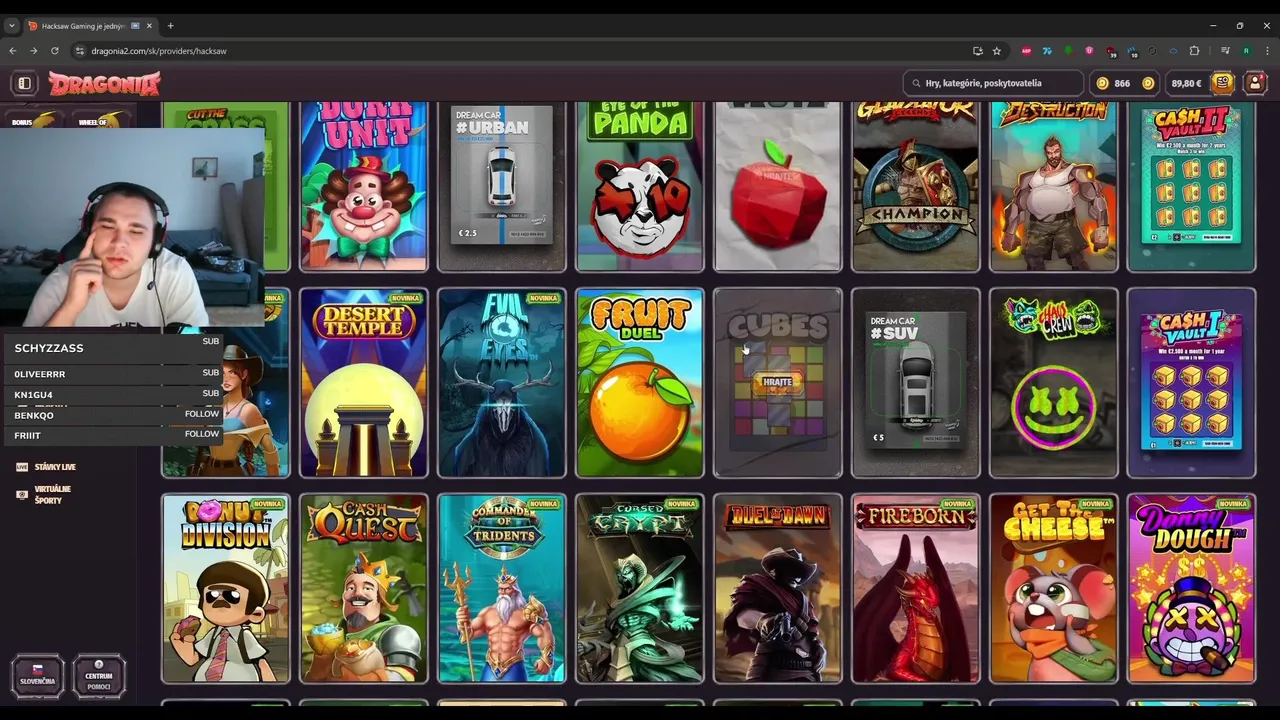This screenshot has width=1280, height=720.
Task: Open the Duel at Dawn game
Action: (778, 589)
